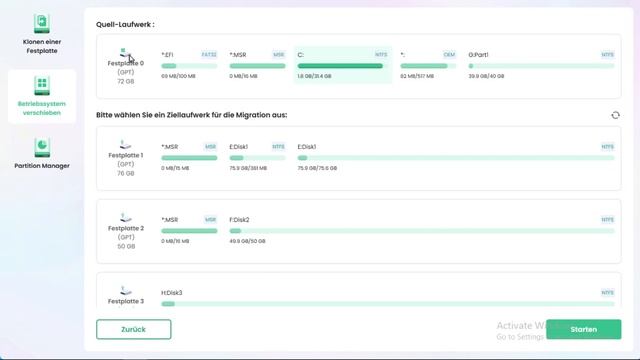Click the *:EFI partition usage bar
Image resolution: width=640 pixels, height=360 pixels.
pyautogui.click(x=189, y=66)
